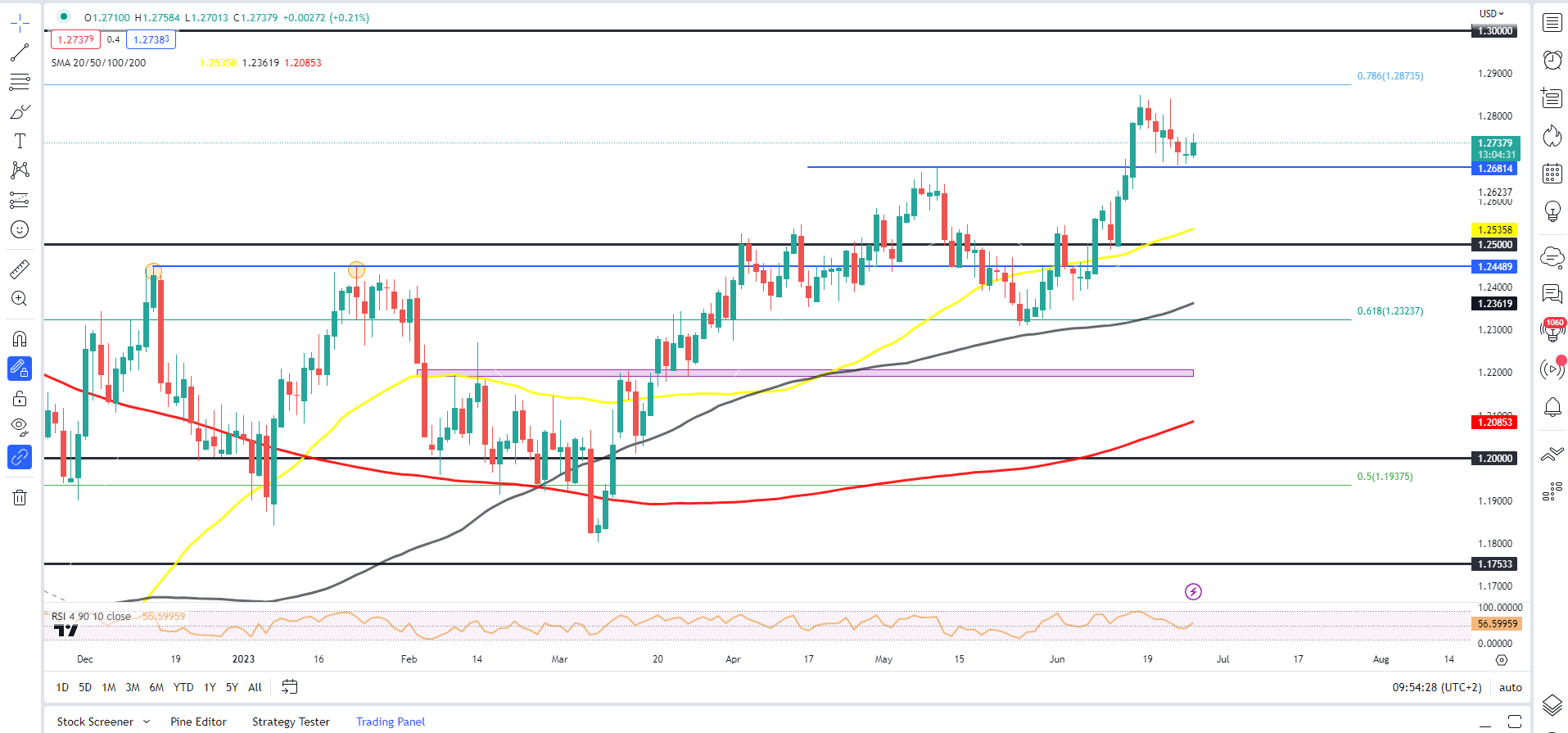The width and height of the screenshot is (1568, 733).
Task: Select the RSI 4 90 10 close legend
Action: point(91,616)
